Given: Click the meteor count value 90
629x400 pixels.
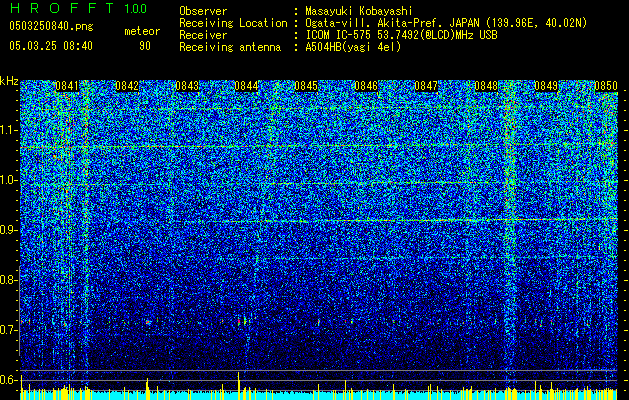Looking at the screenshot, I should pyautogui.click(x=145, y=46).
